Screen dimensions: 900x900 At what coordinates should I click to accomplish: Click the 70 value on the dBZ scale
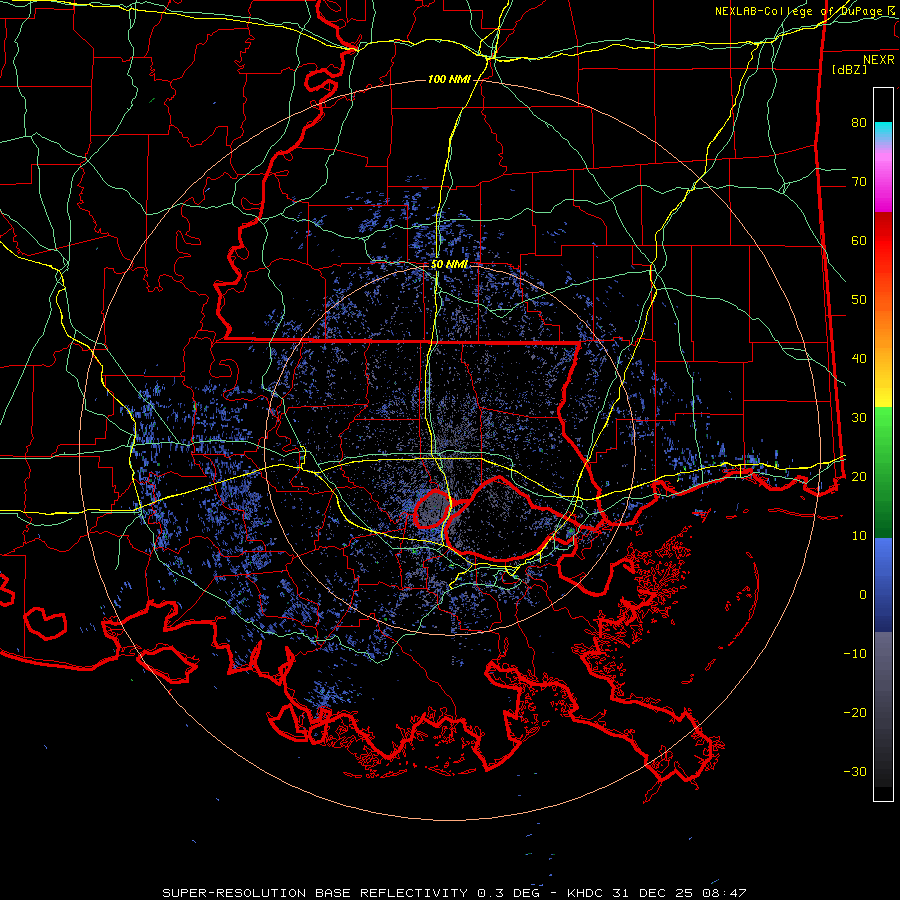[x=859, y=181]
